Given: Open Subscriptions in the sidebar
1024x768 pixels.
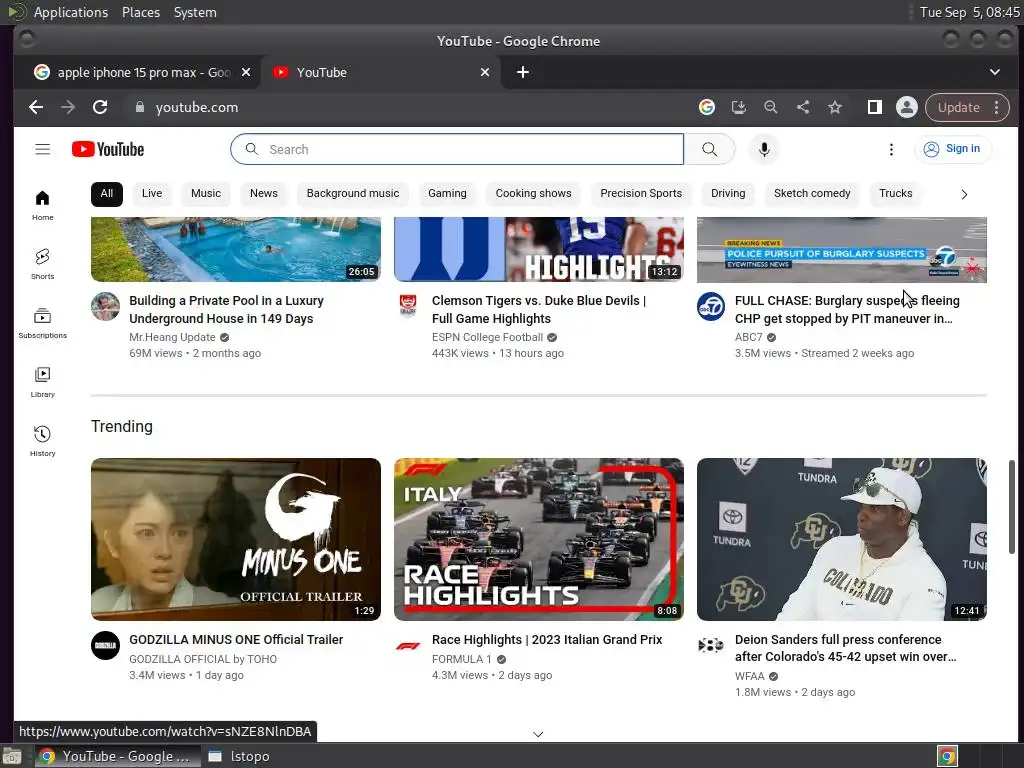Looking at the screenshot, I should point(42,323).
